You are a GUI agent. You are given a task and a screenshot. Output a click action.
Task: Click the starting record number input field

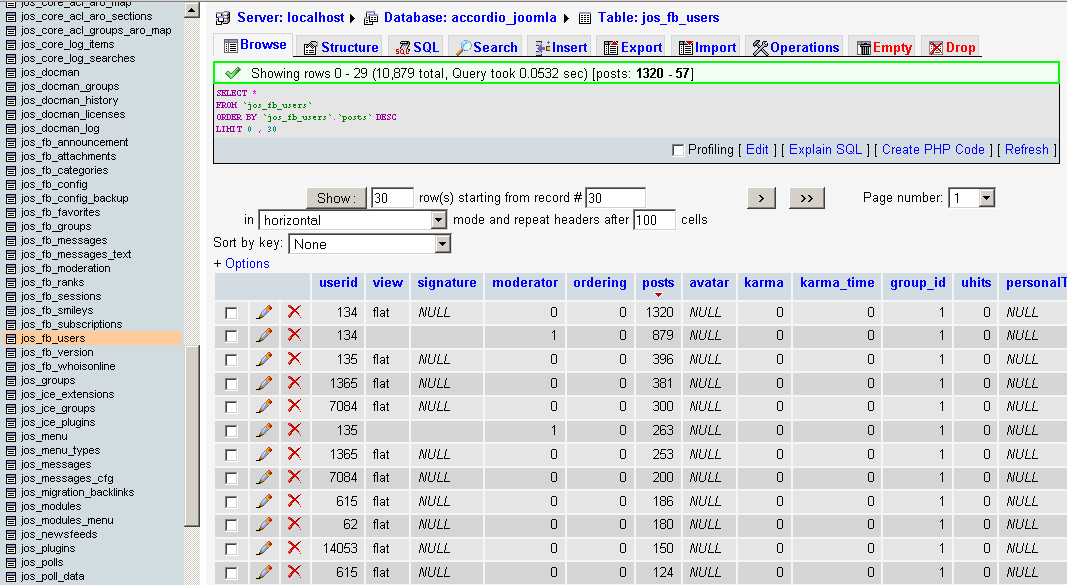pyautogui.click(x=615, y=198)
